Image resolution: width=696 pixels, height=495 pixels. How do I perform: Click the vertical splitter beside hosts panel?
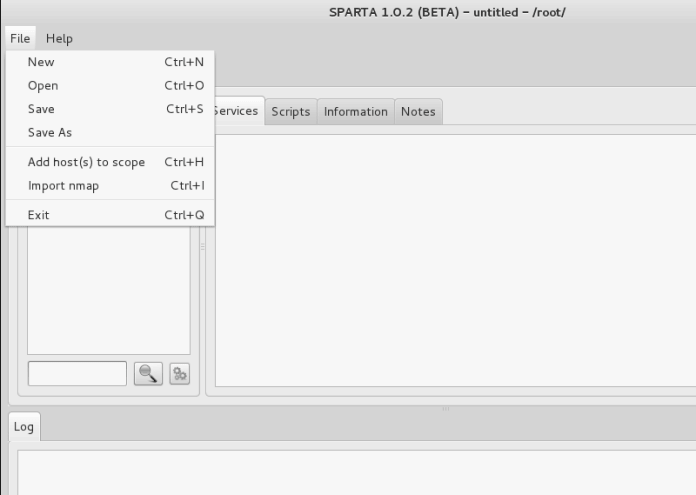coord(203,246)
